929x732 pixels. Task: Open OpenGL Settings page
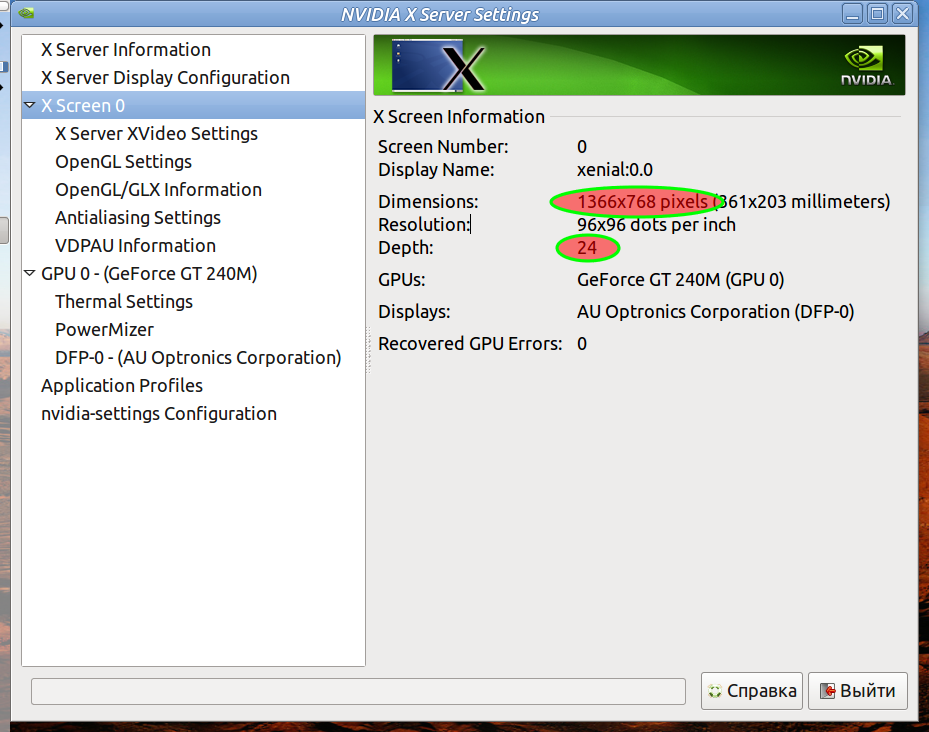tap(123, 162)
